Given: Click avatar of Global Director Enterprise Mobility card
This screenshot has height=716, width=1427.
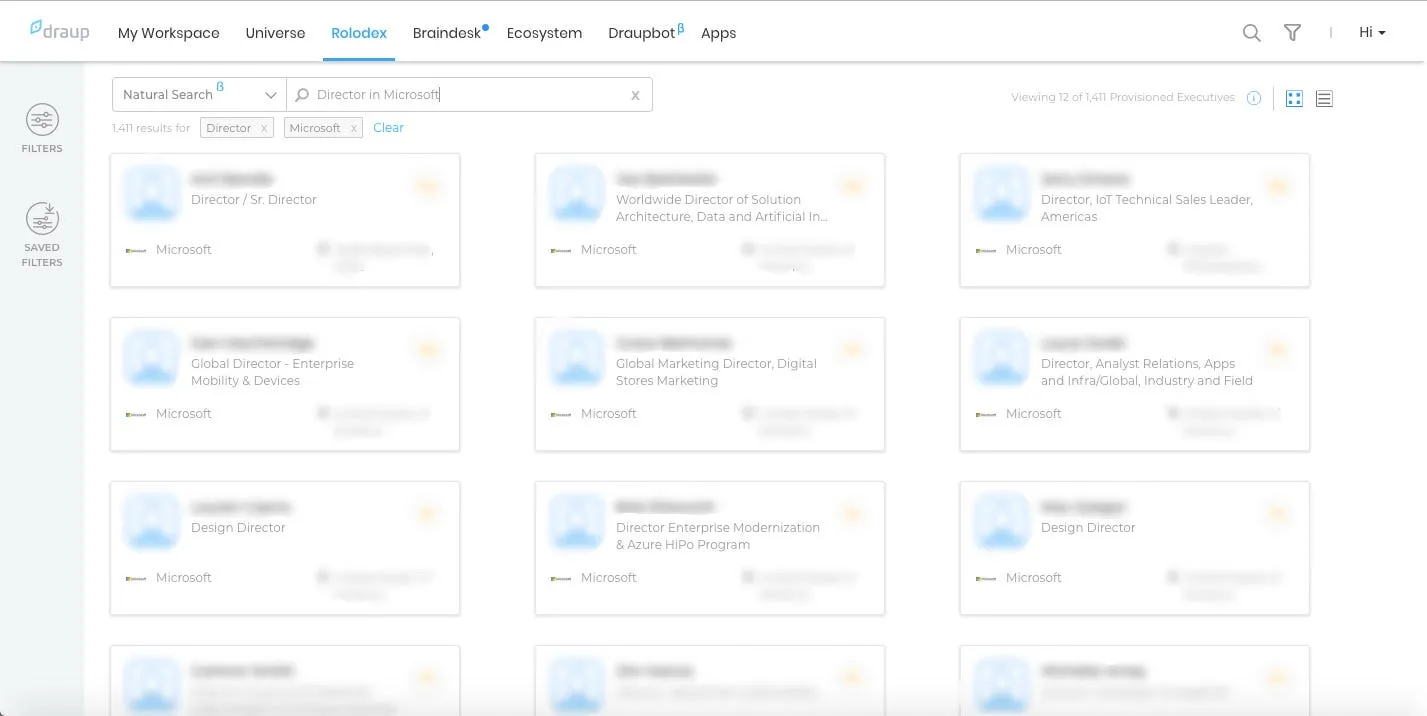Looking at the screenshot, I should [x=152, y=357].
